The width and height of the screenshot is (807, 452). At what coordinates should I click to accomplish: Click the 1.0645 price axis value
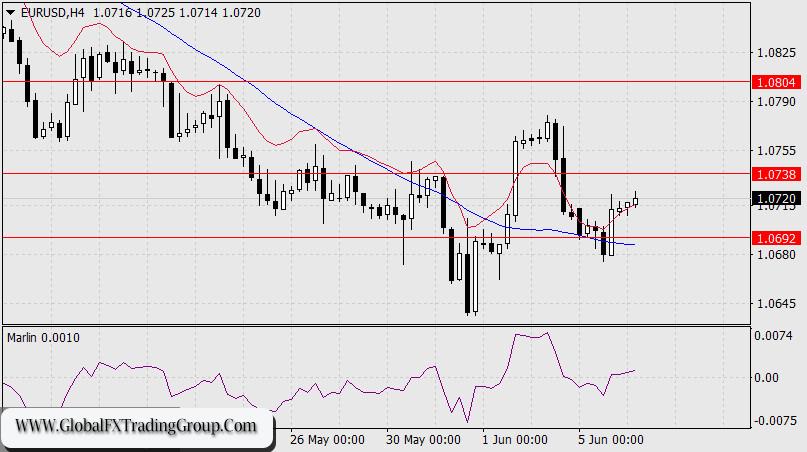click(x=776, y=303)
